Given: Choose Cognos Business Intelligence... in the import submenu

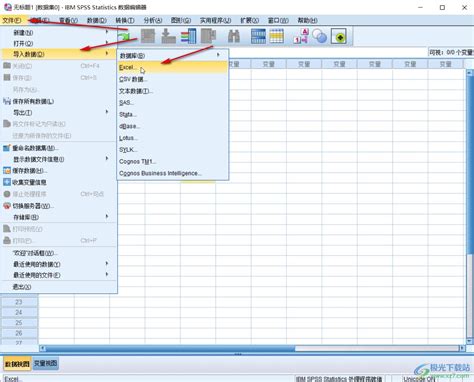Looking at the screenshot, I should click(172, 173).
